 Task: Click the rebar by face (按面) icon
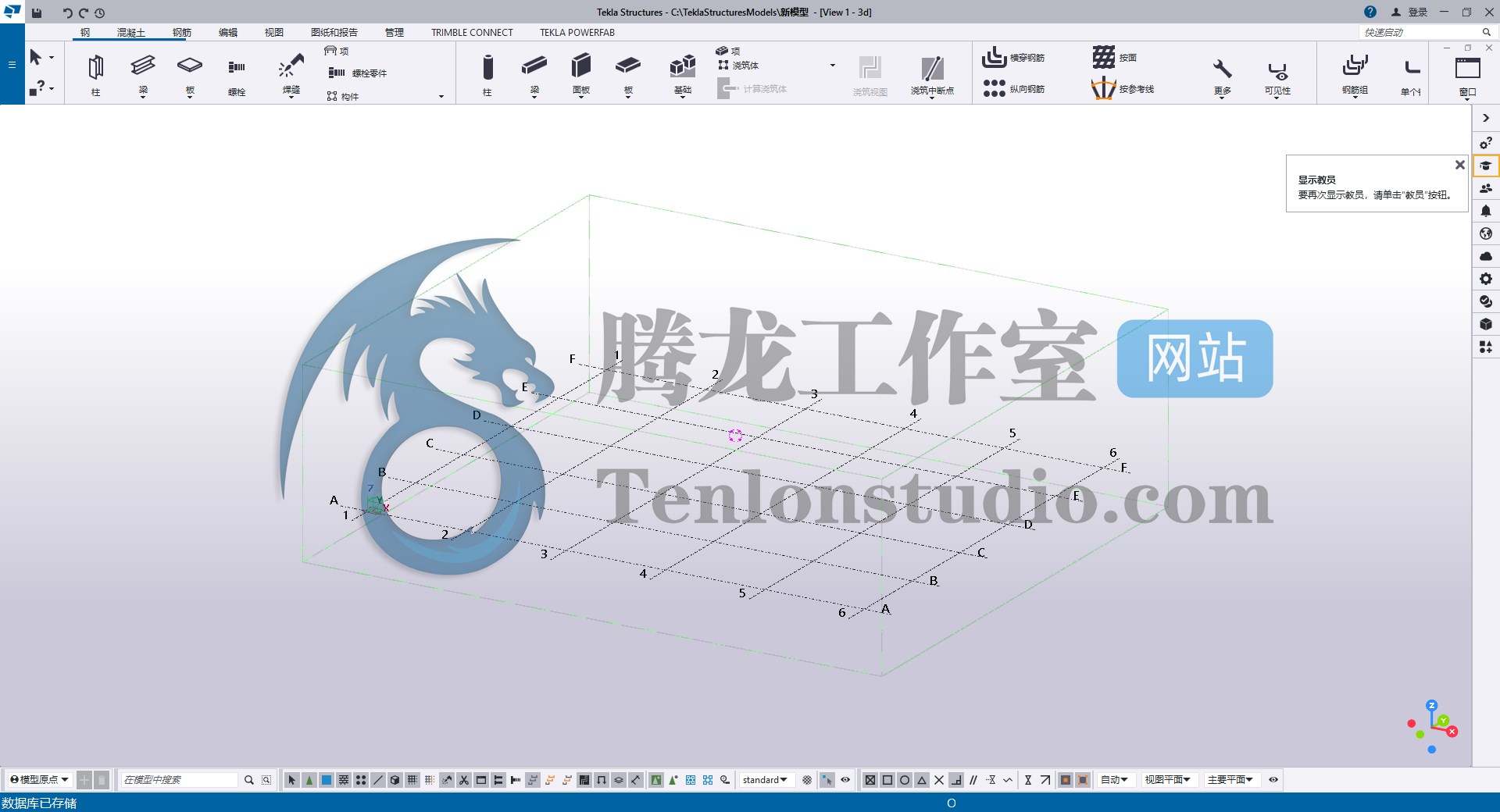pos(1103,57)
